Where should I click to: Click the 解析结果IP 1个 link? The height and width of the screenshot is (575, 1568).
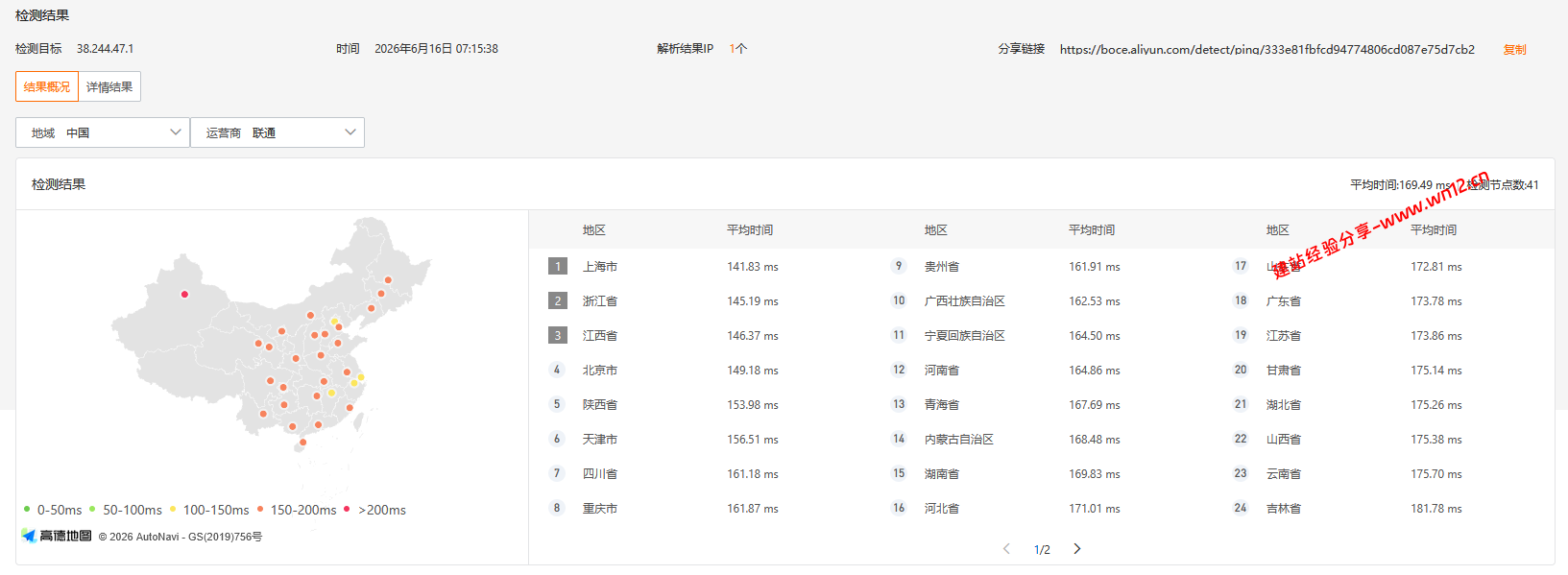737,48
